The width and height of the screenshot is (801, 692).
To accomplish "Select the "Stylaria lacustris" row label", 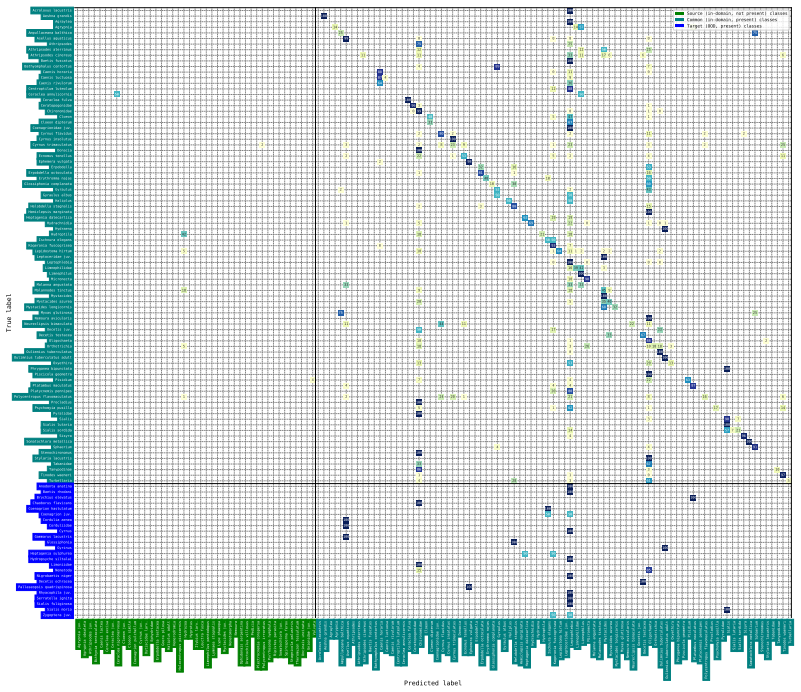I will pos(54,458).
